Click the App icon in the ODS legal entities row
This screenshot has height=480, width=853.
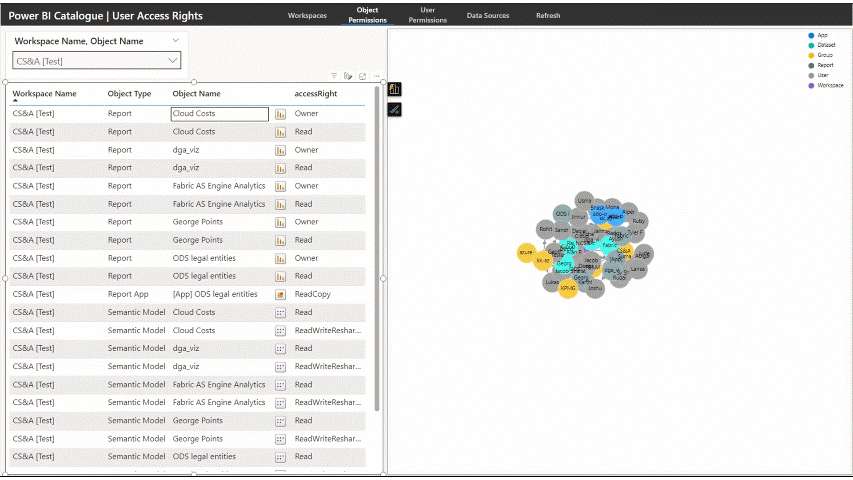click(281, 295)
